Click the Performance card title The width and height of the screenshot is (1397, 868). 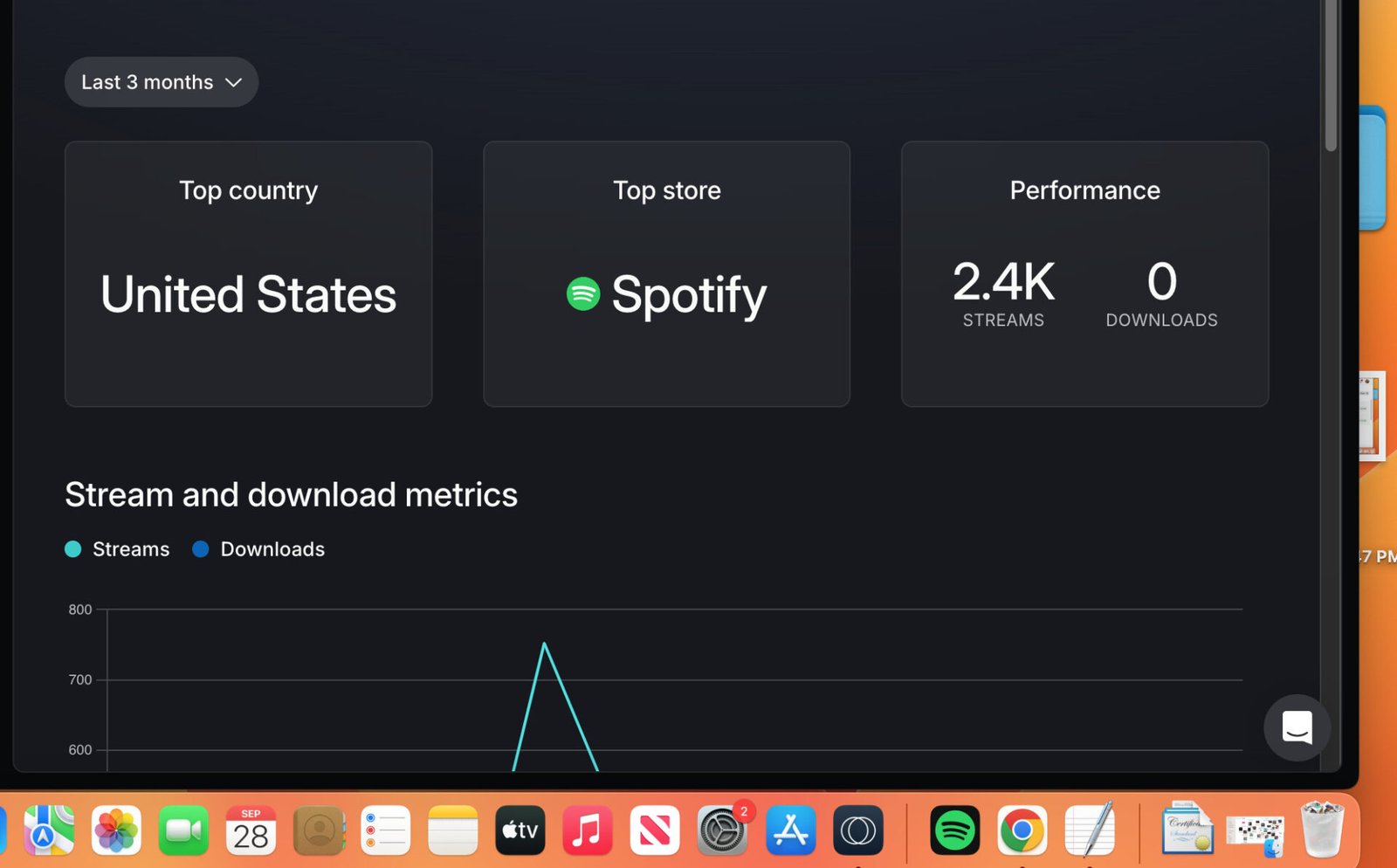1085,190
